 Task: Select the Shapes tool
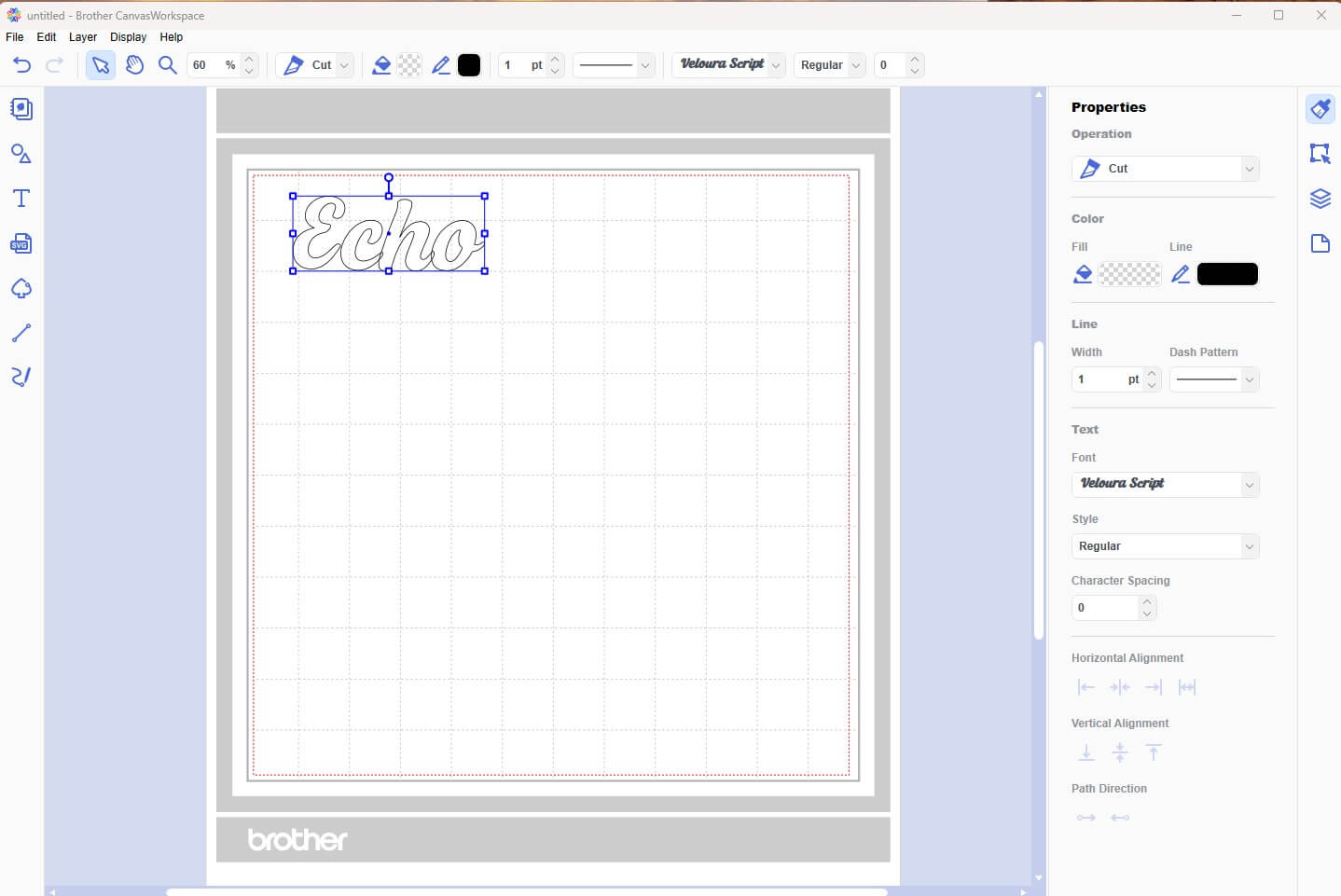21,154
